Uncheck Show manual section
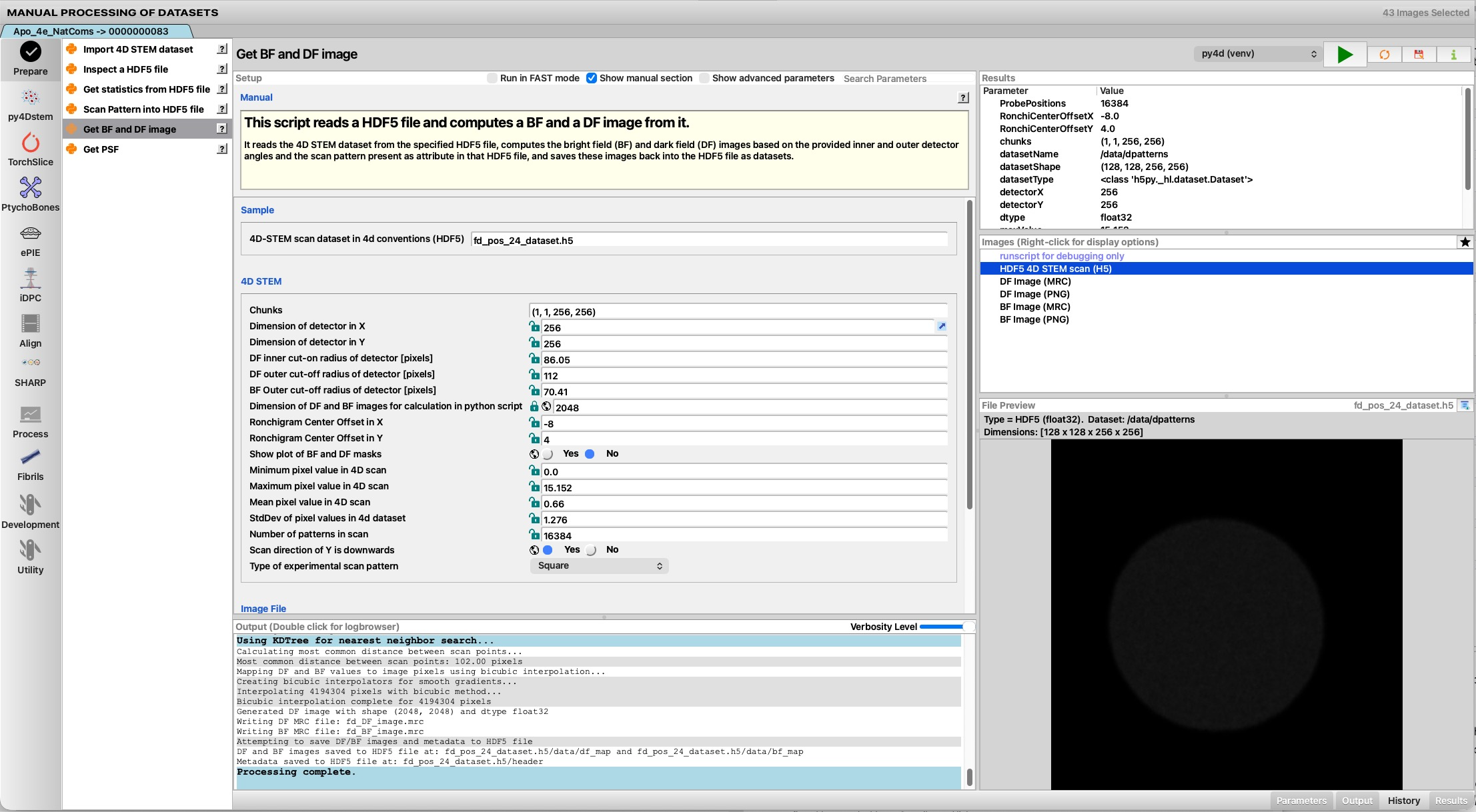 coord(592,78)
